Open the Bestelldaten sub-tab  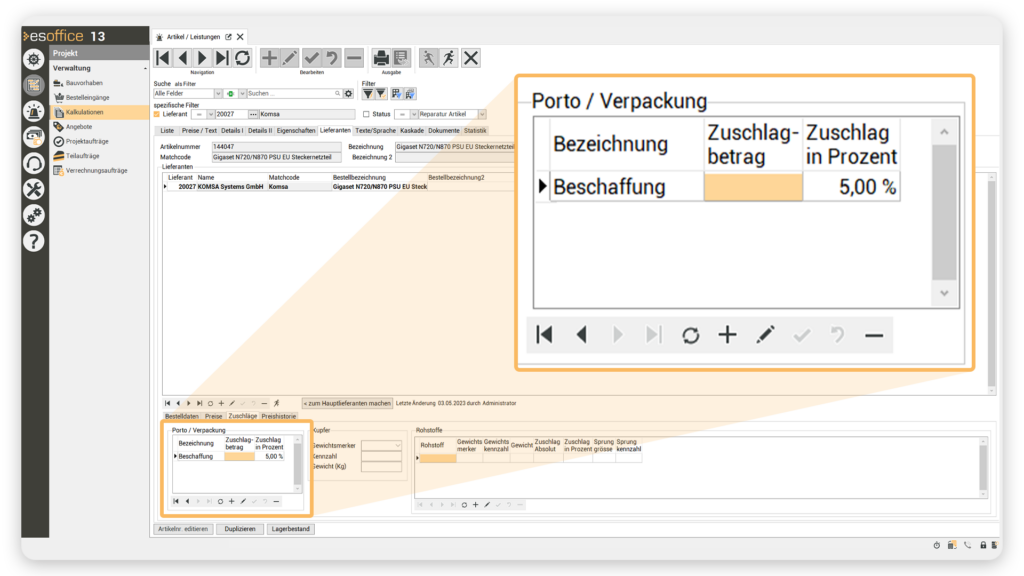[x=182, y=416]
